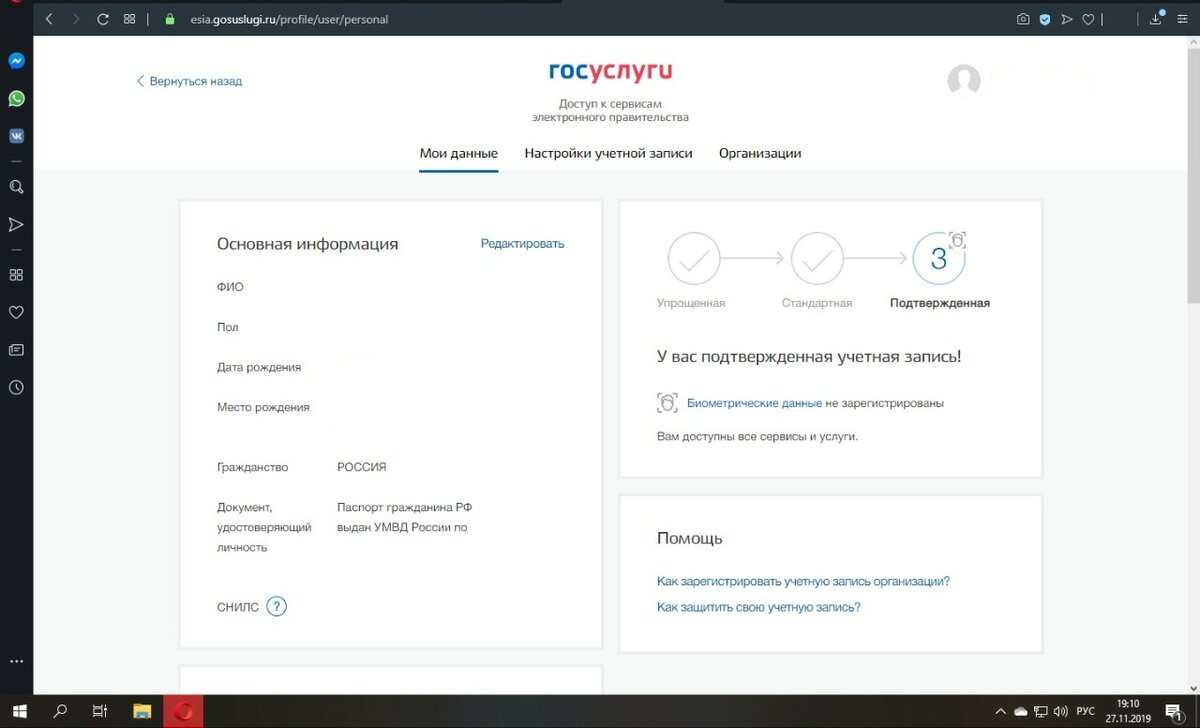The height and width of the screenshot is (728, 1200).
Task: Open OneDrive cloud tray icon
Action: pyautogui.click(x=1021, y=711)
